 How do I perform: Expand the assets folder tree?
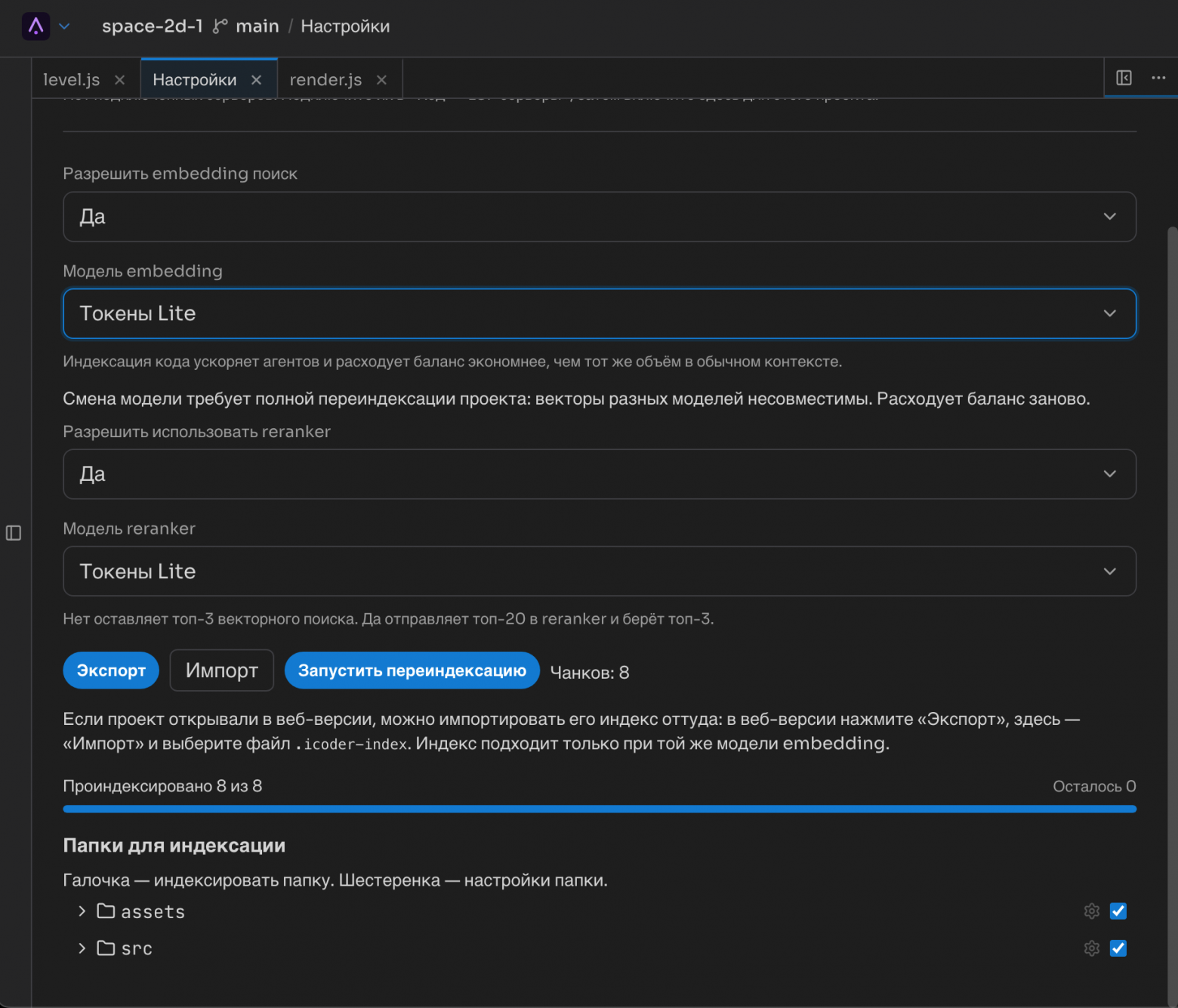[x=82, y=911]
